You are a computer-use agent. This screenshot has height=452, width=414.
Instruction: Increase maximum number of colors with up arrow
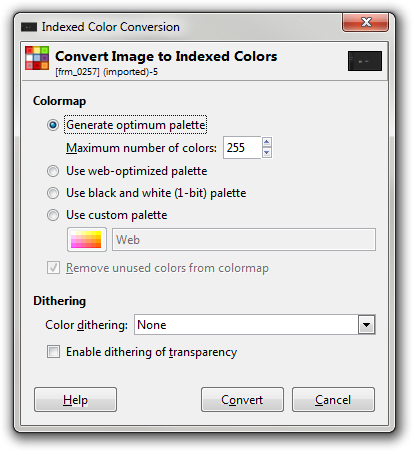pos(267,142)
